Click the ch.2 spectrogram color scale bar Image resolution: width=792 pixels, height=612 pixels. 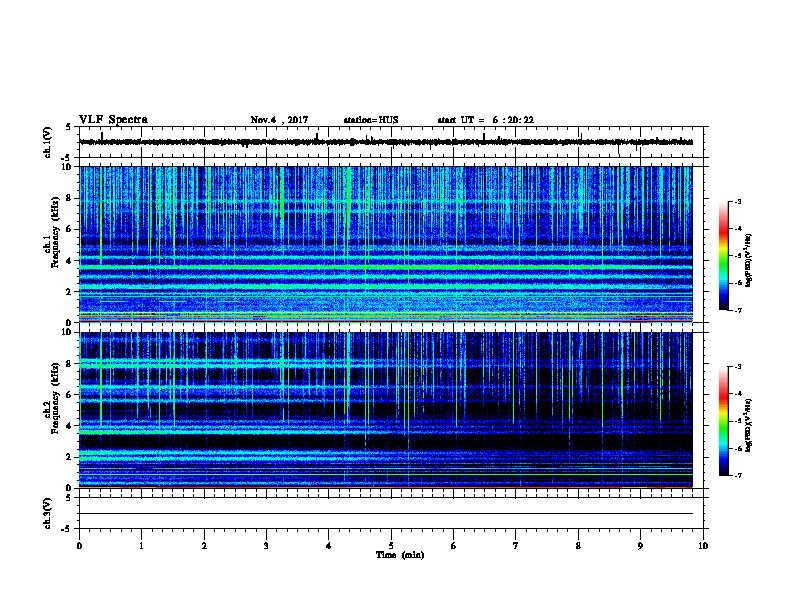(x=723, y=421)
